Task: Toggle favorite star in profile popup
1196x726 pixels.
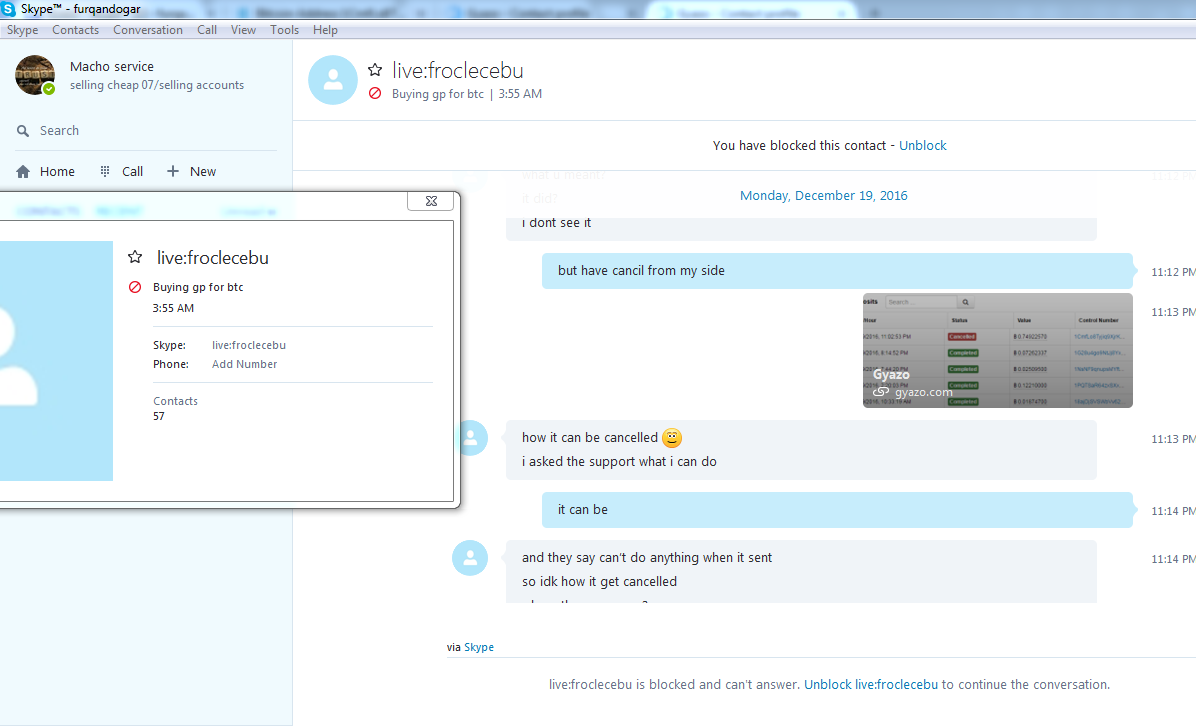Action: click(135, 257)
